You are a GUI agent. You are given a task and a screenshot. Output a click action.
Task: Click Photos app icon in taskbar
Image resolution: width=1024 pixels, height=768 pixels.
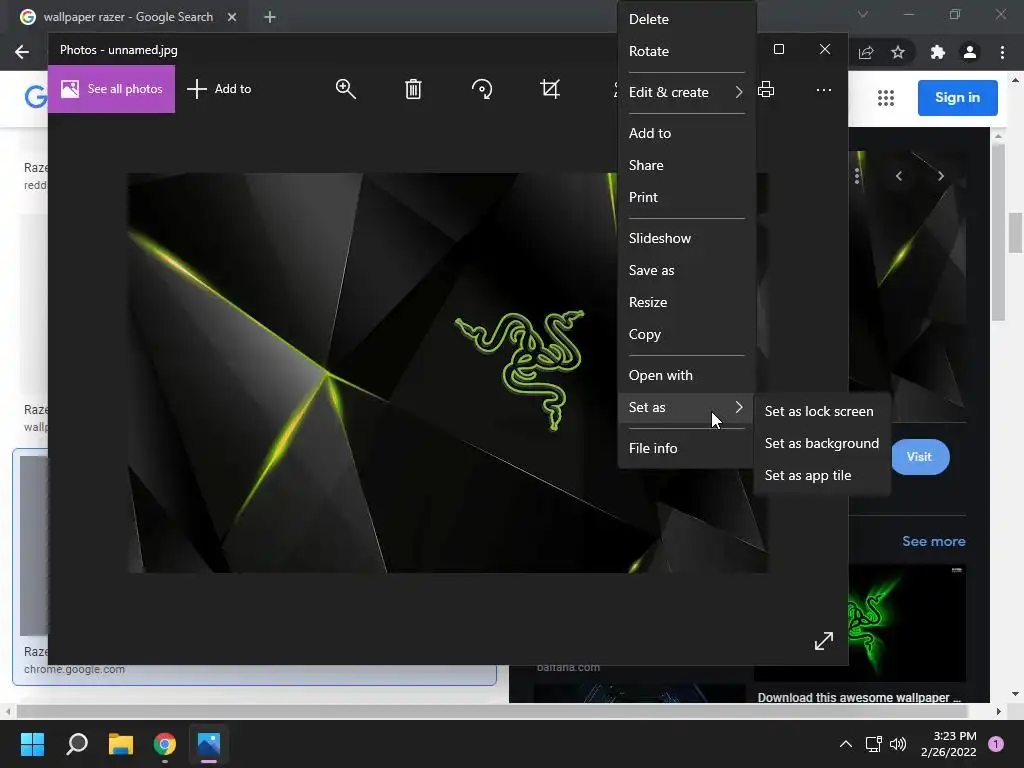tap(209, 744)
